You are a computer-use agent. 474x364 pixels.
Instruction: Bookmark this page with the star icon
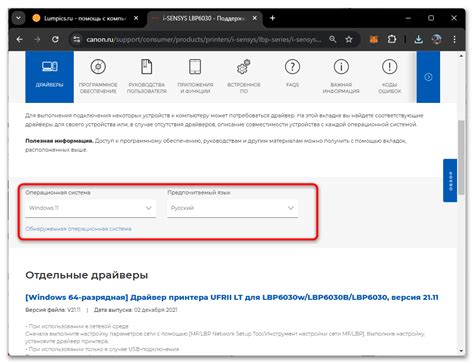(x=349, y=39)
